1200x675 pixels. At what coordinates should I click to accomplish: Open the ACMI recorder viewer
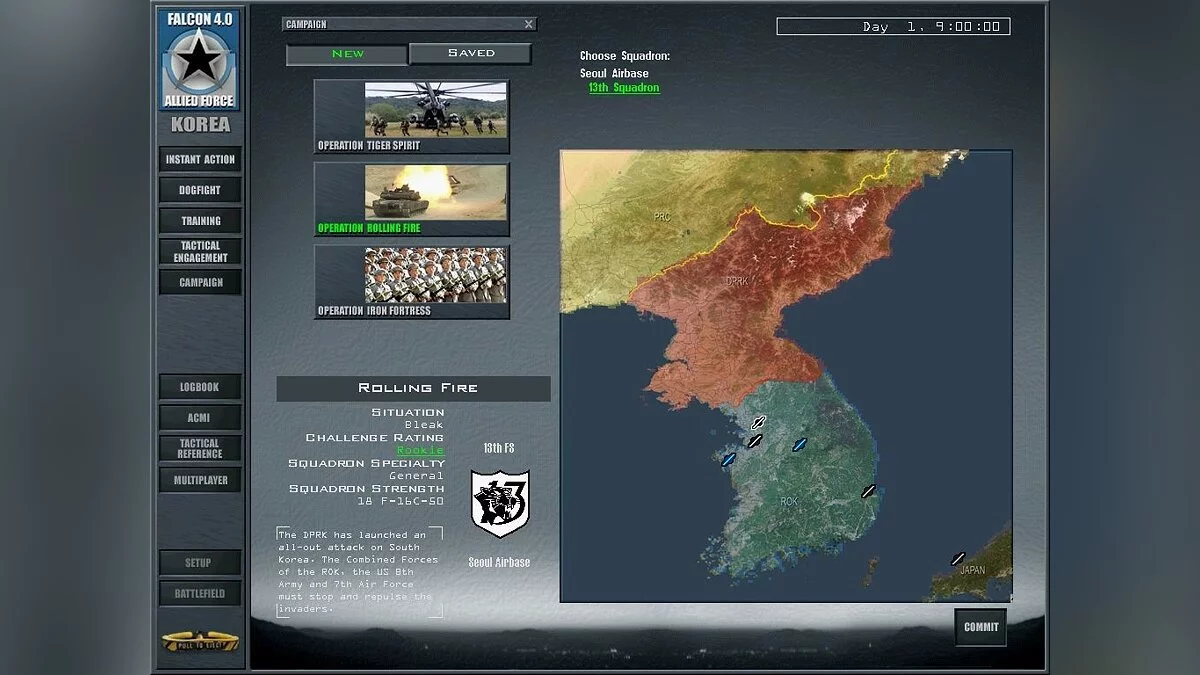[200, 418]
